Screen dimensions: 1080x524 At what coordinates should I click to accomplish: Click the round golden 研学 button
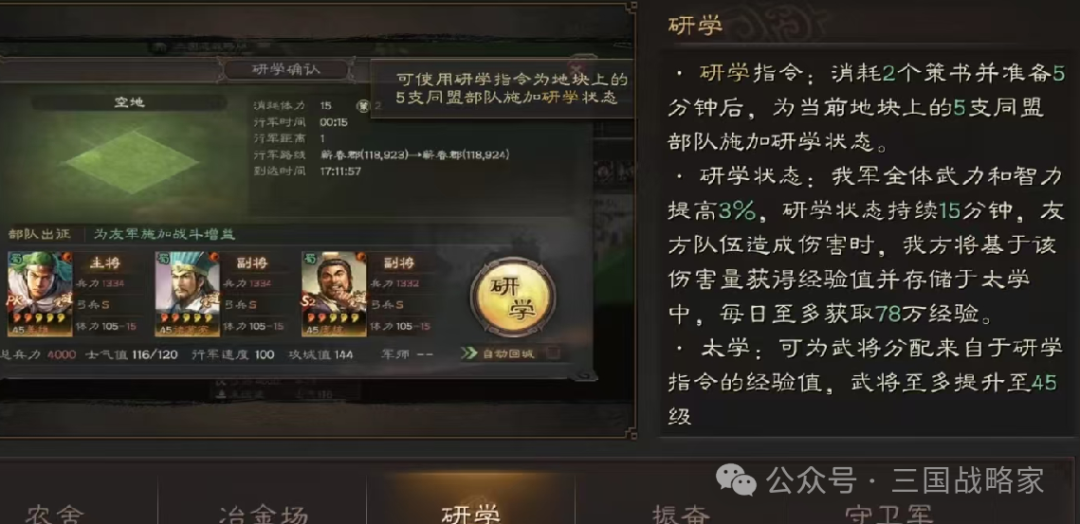[512, 298]
